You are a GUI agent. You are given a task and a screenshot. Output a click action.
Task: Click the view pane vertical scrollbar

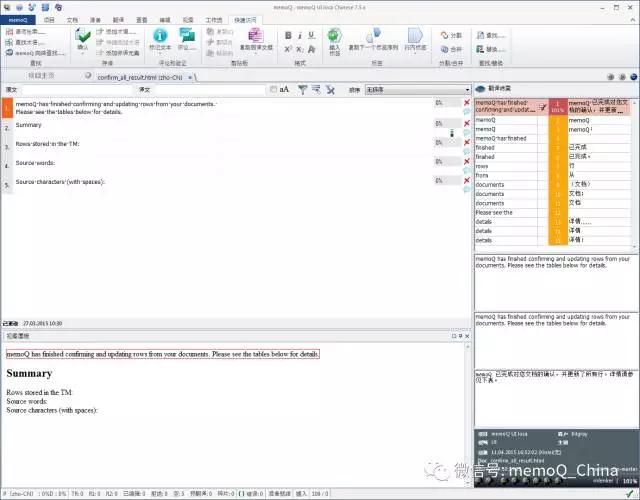pos(468,414)
